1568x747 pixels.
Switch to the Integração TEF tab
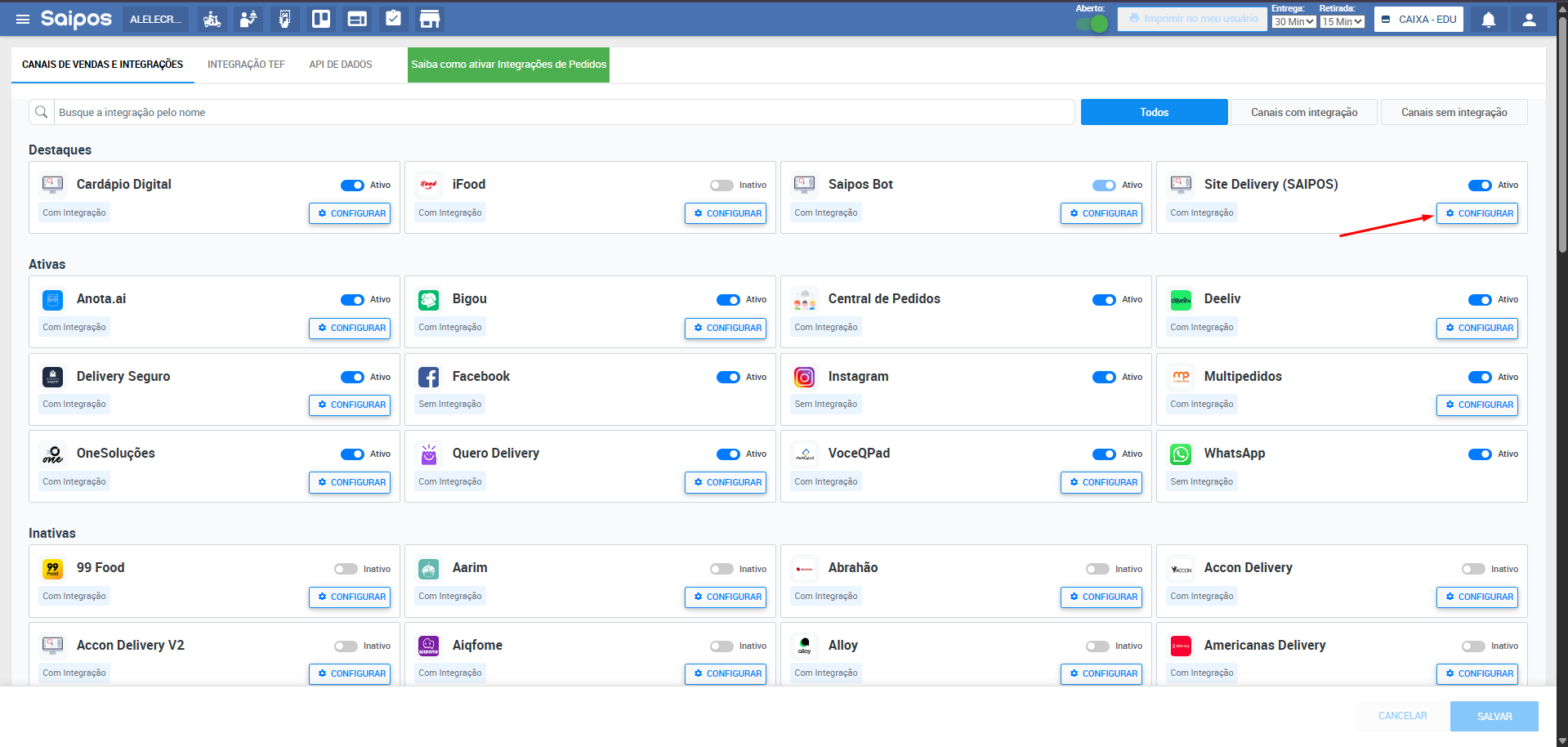tap(246, 65)
